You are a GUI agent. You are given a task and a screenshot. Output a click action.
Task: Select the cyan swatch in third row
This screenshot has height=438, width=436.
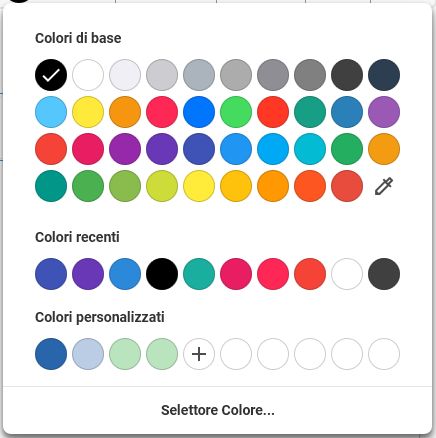pyautogui.click(x=310, y=149)
